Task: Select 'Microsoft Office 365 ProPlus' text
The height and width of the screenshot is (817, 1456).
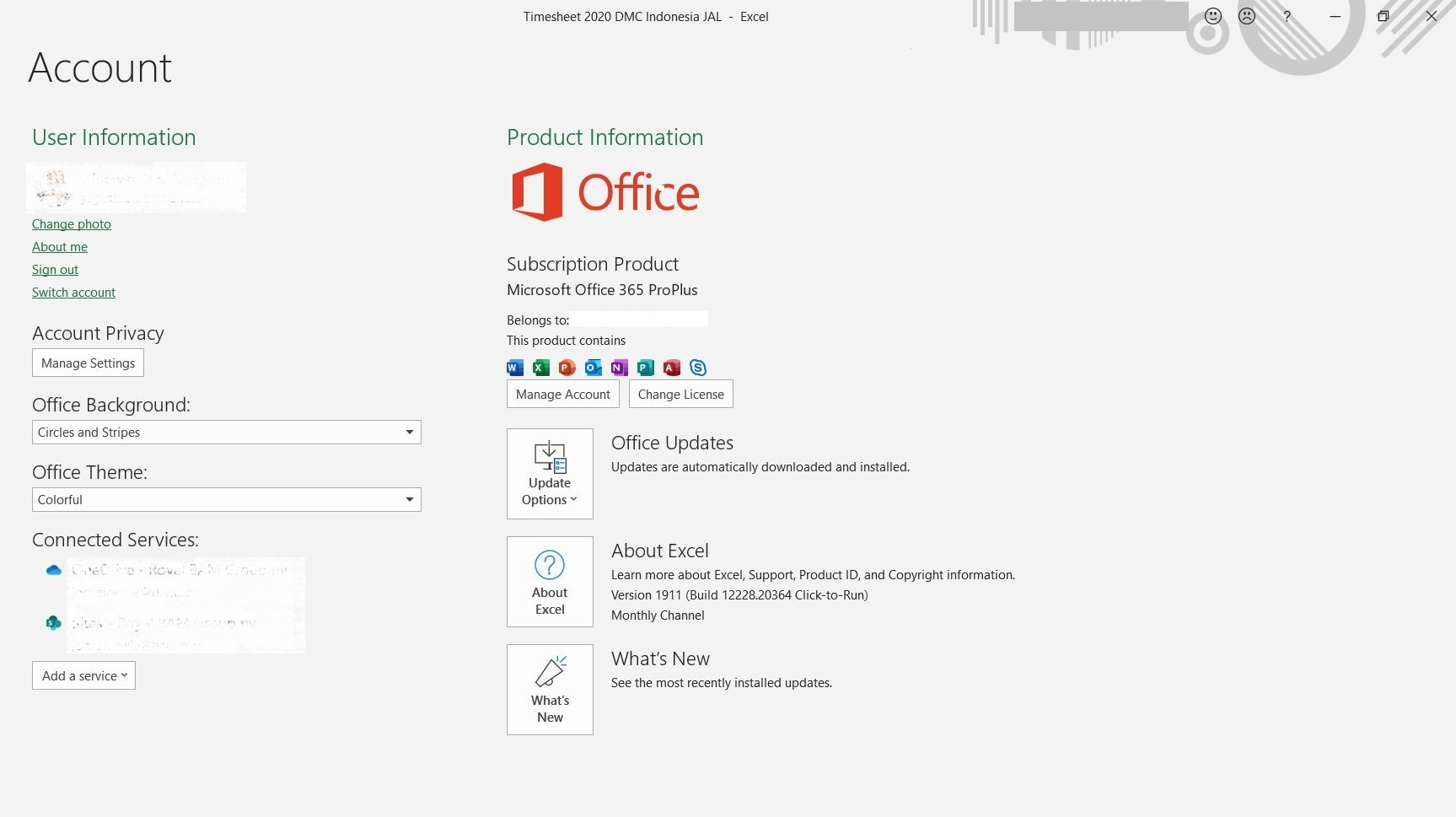Action: (602, 290)
